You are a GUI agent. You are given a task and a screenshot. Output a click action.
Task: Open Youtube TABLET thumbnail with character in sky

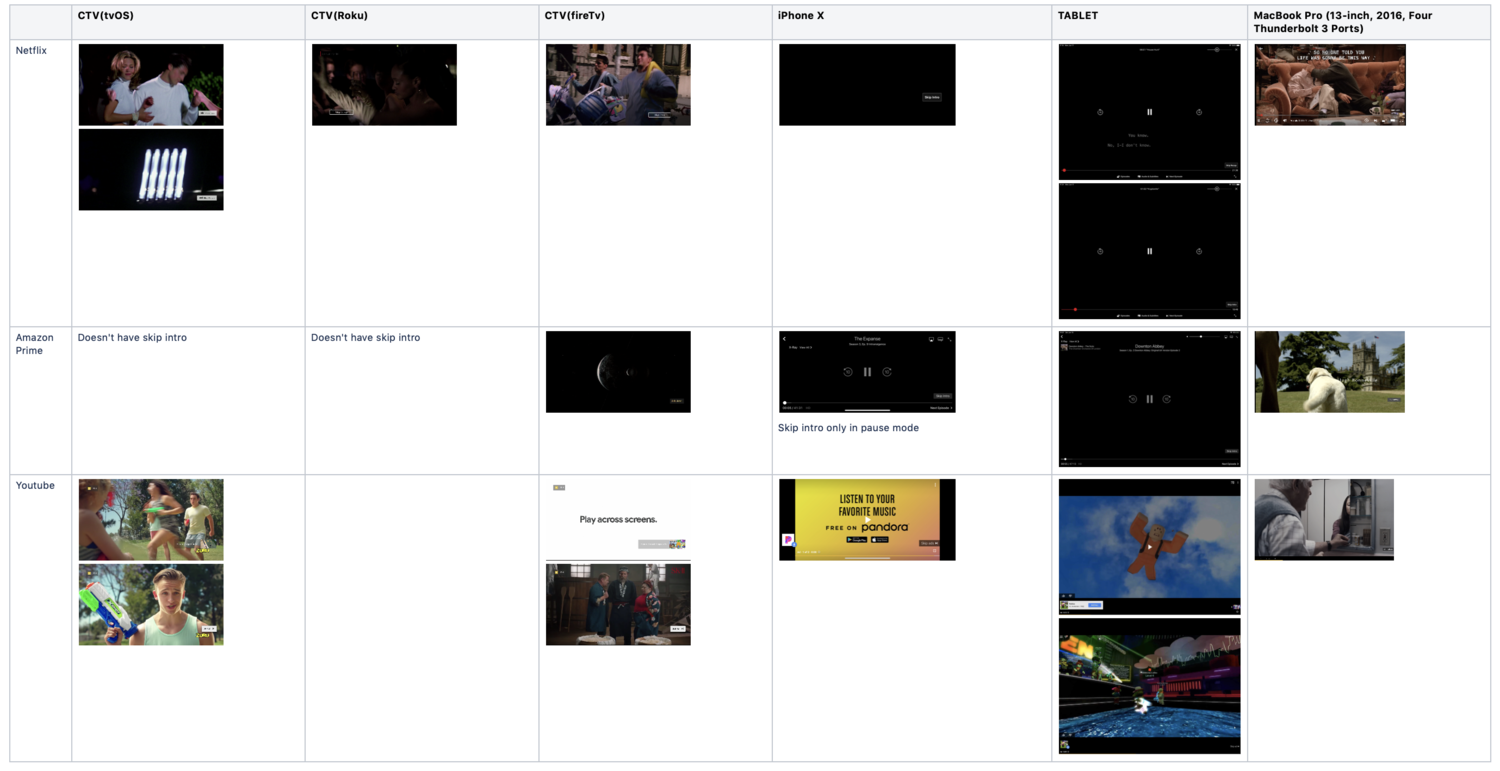click(x=1149, y=547)
